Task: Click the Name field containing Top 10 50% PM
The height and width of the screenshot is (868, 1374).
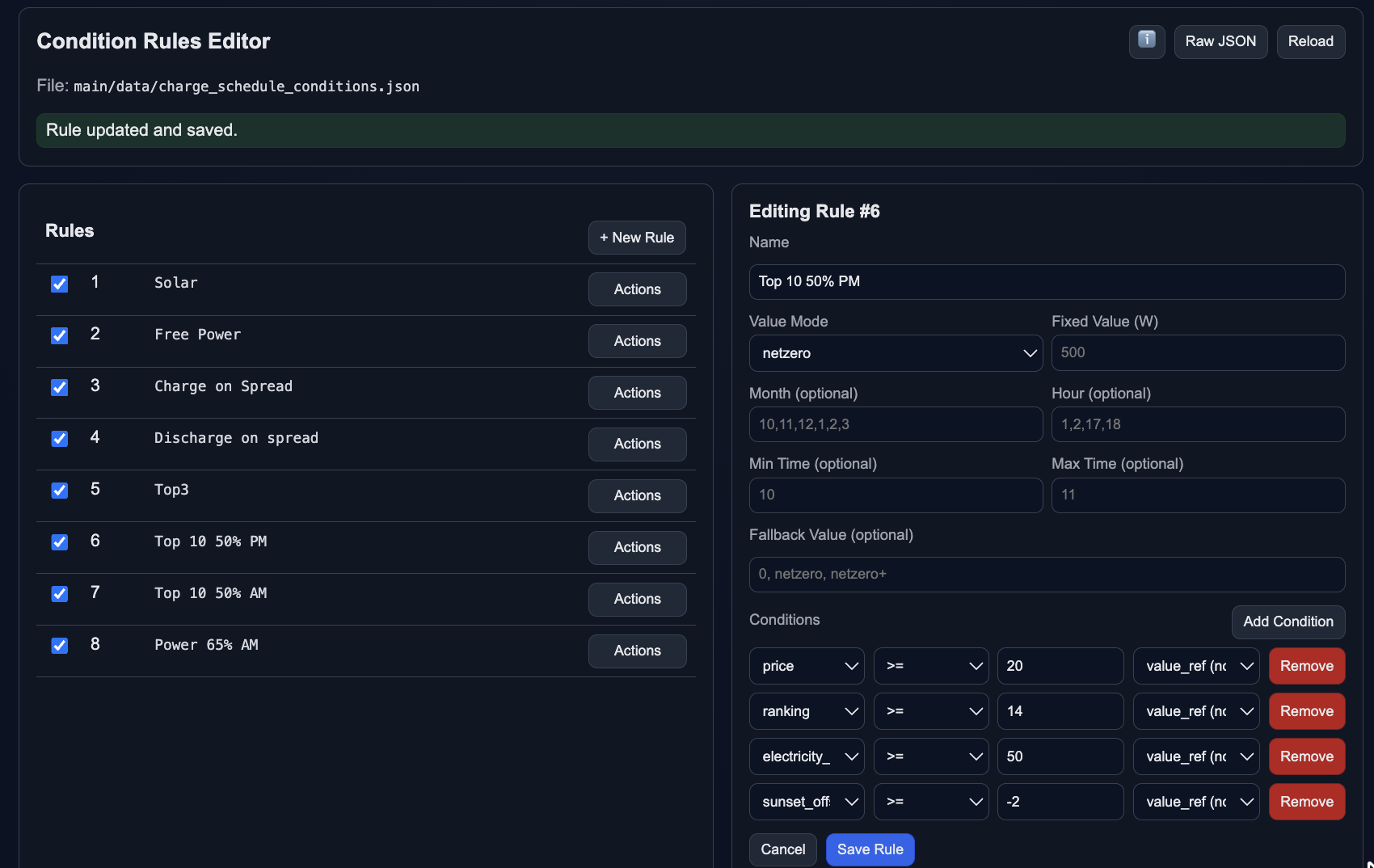Action: pos(1047,281)
